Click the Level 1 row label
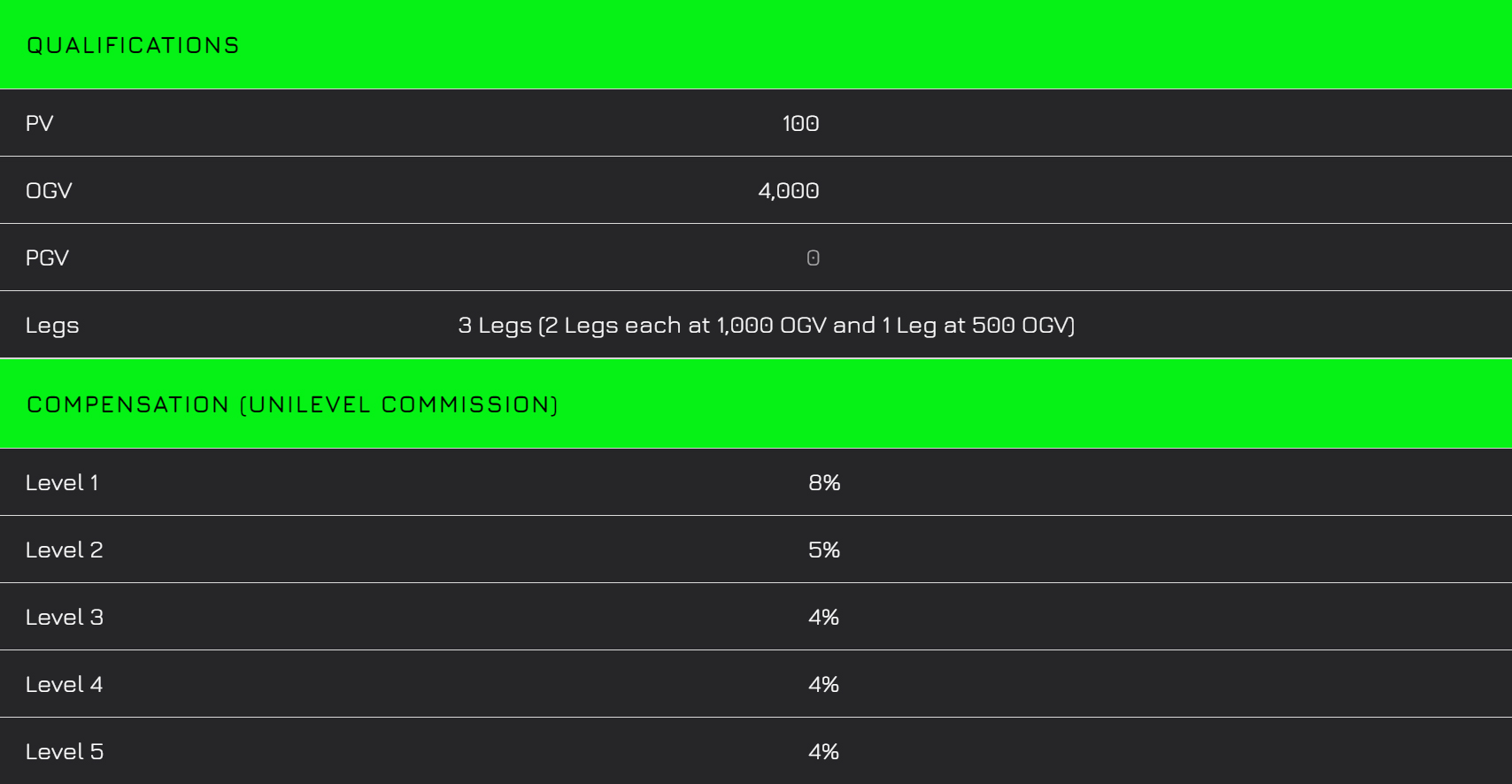Viewport: 1512px width, 784px height. (x=62, y=482)
